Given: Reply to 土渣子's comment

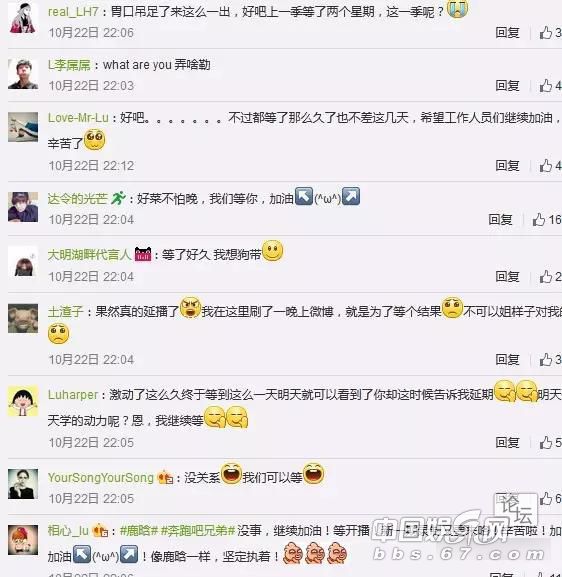Looking at the screenshot, I should pos(507,360).
